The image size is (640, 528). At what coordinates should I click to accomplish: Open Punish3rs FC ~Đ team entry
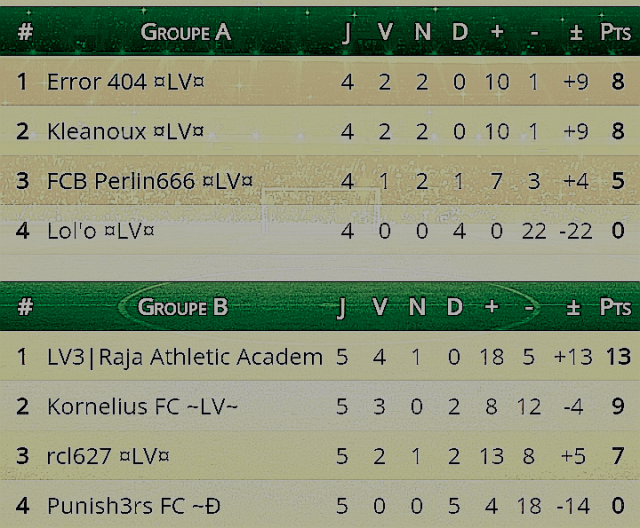click(x=134, y=506)
